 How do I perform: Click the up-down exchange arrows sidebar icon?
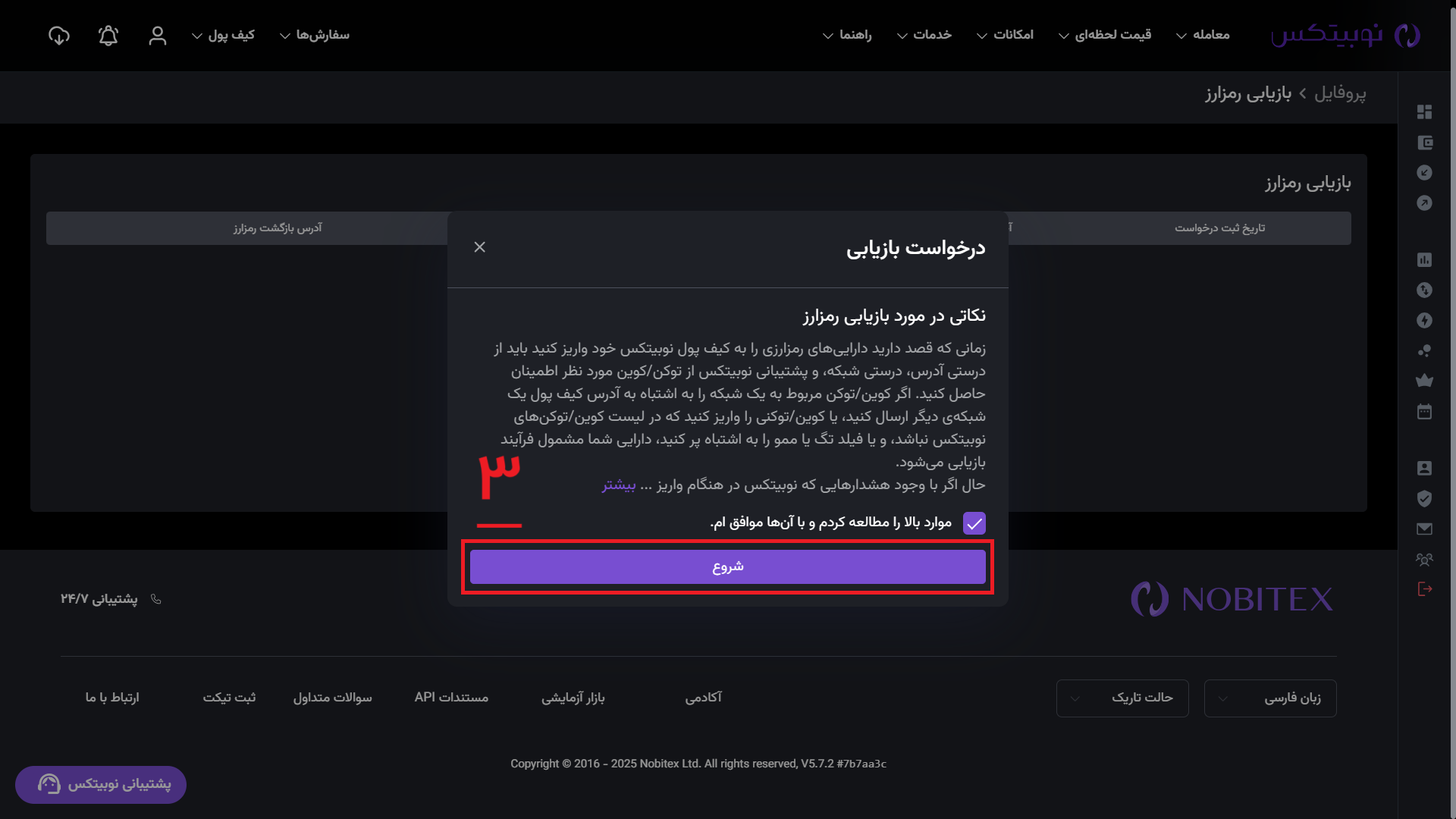[1424, 290]
